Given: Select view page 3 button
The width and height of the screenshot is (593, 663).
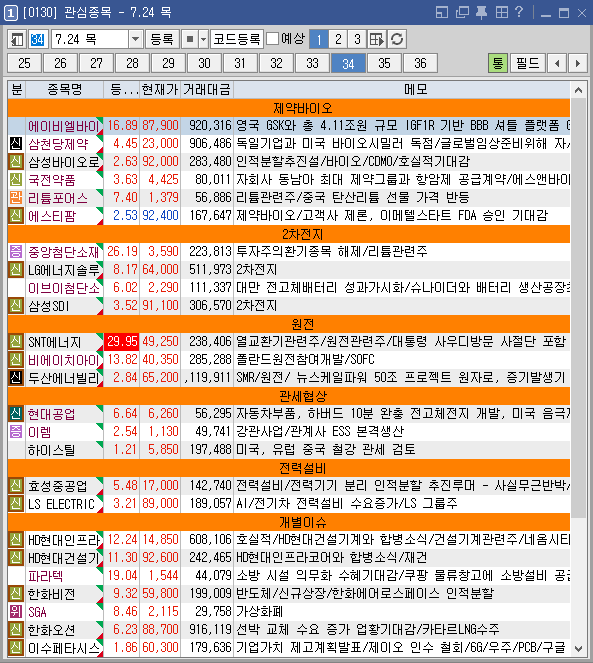Looking at the screenshot, I should [357, 39].
